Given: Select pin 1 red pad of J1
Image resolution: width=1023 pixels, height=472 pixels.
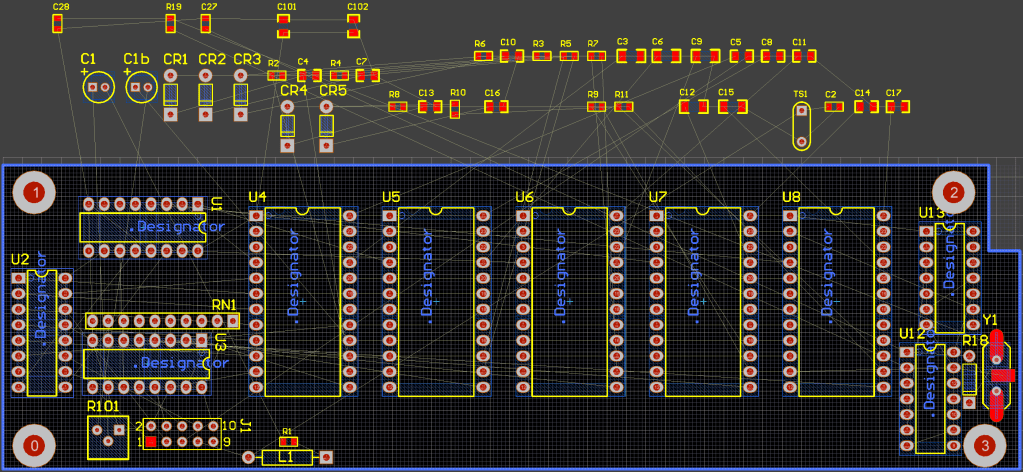Looking at the screenshot, I should 151,441.
